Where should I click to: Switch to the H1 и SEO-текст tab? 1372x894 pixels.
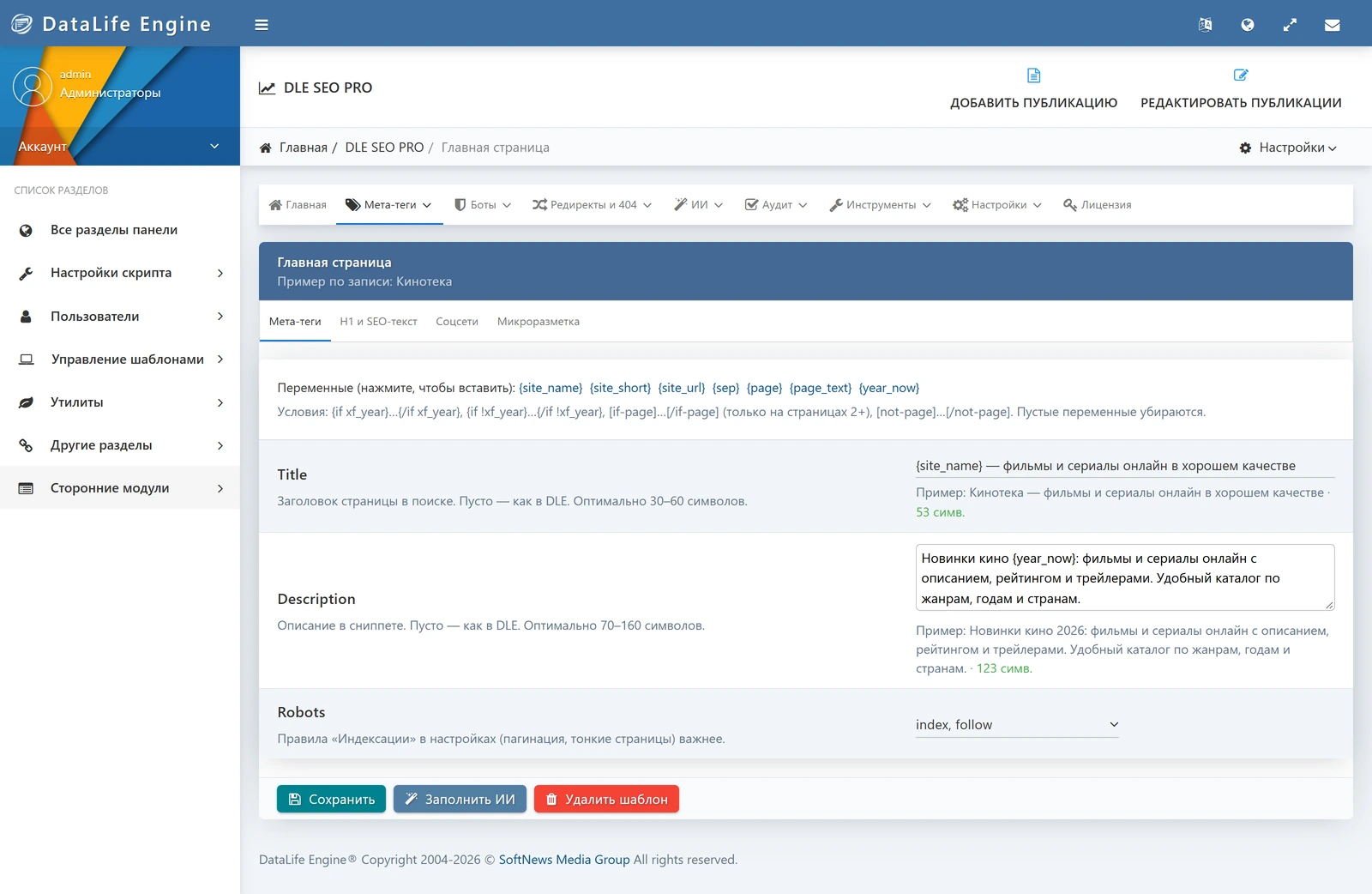378,322
